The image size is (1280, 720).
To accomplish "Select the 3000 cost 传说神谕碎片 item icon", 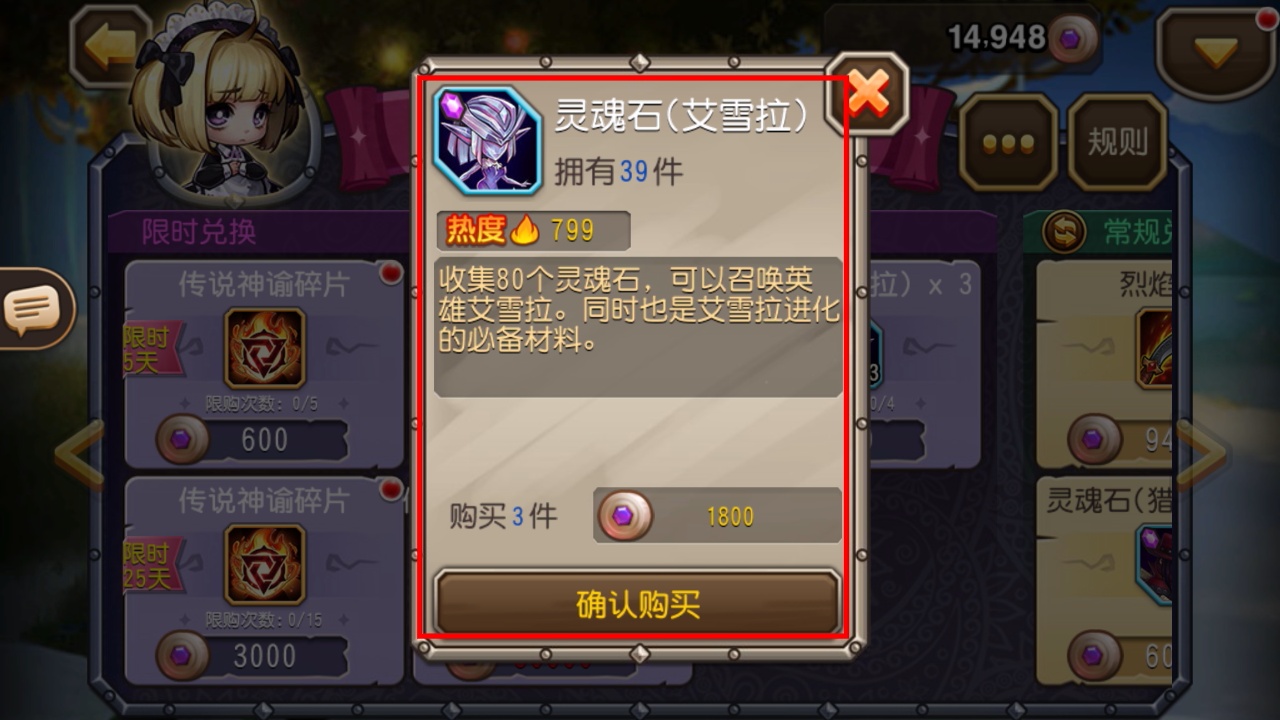I will pos(264,564).
